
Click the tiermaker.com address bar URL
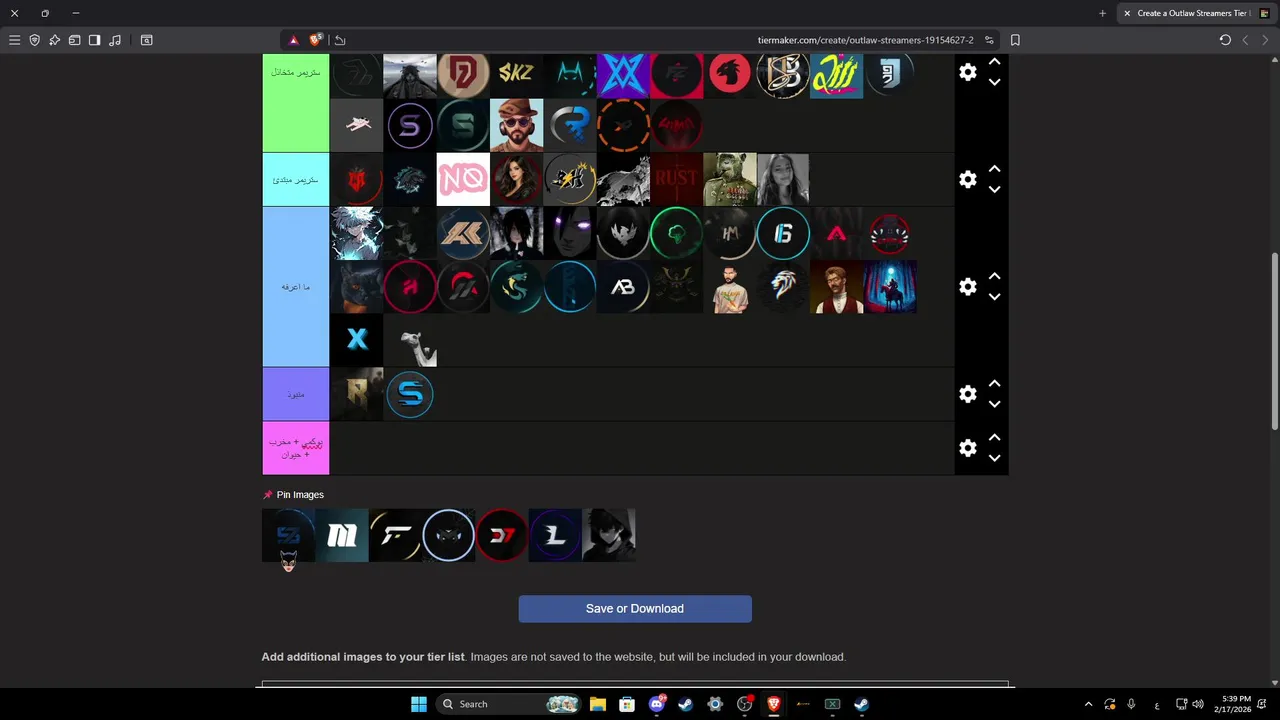(865, 40)
